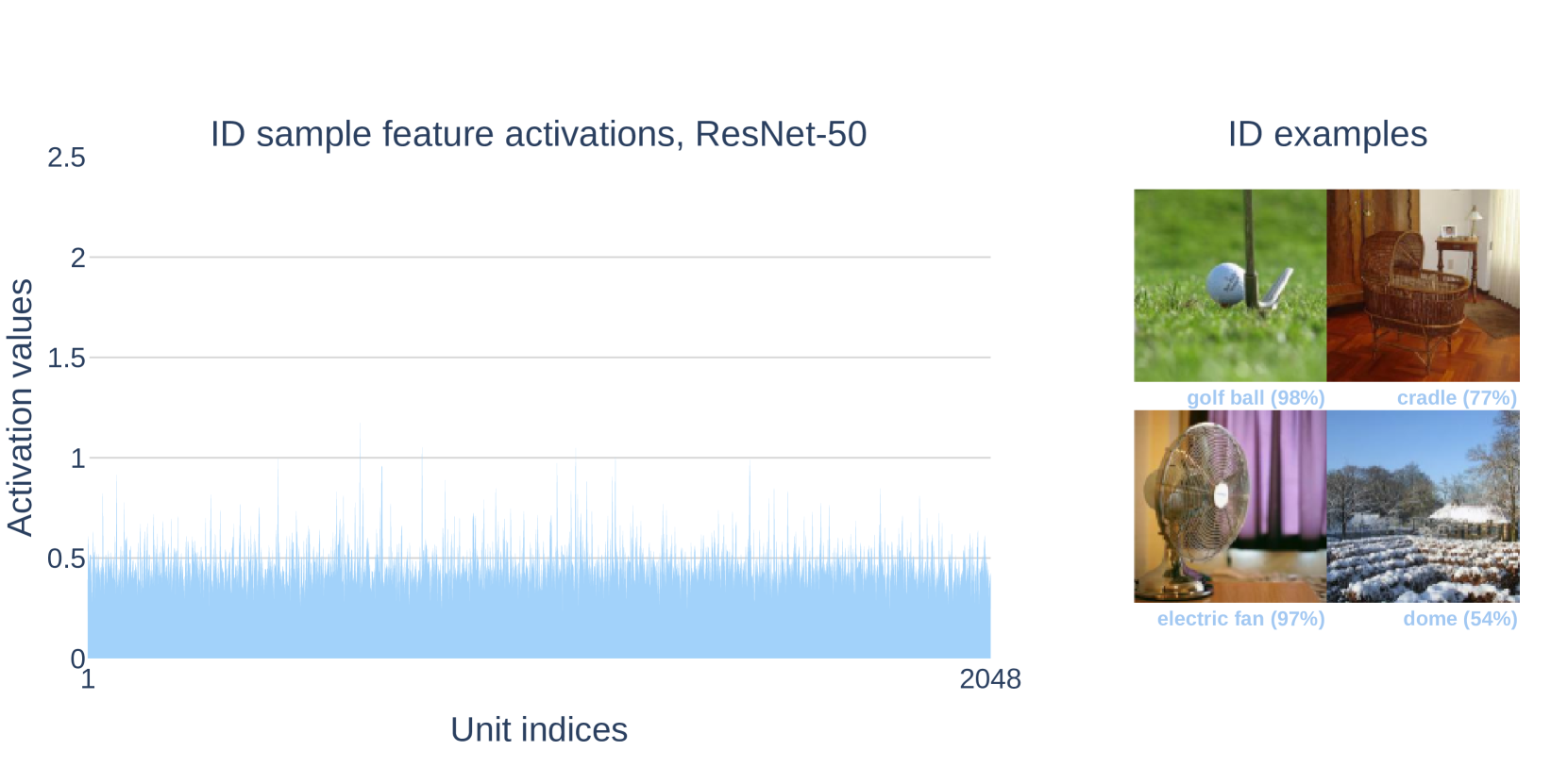
Task: Click the snowy dome example image
Action: (1423, 506)
